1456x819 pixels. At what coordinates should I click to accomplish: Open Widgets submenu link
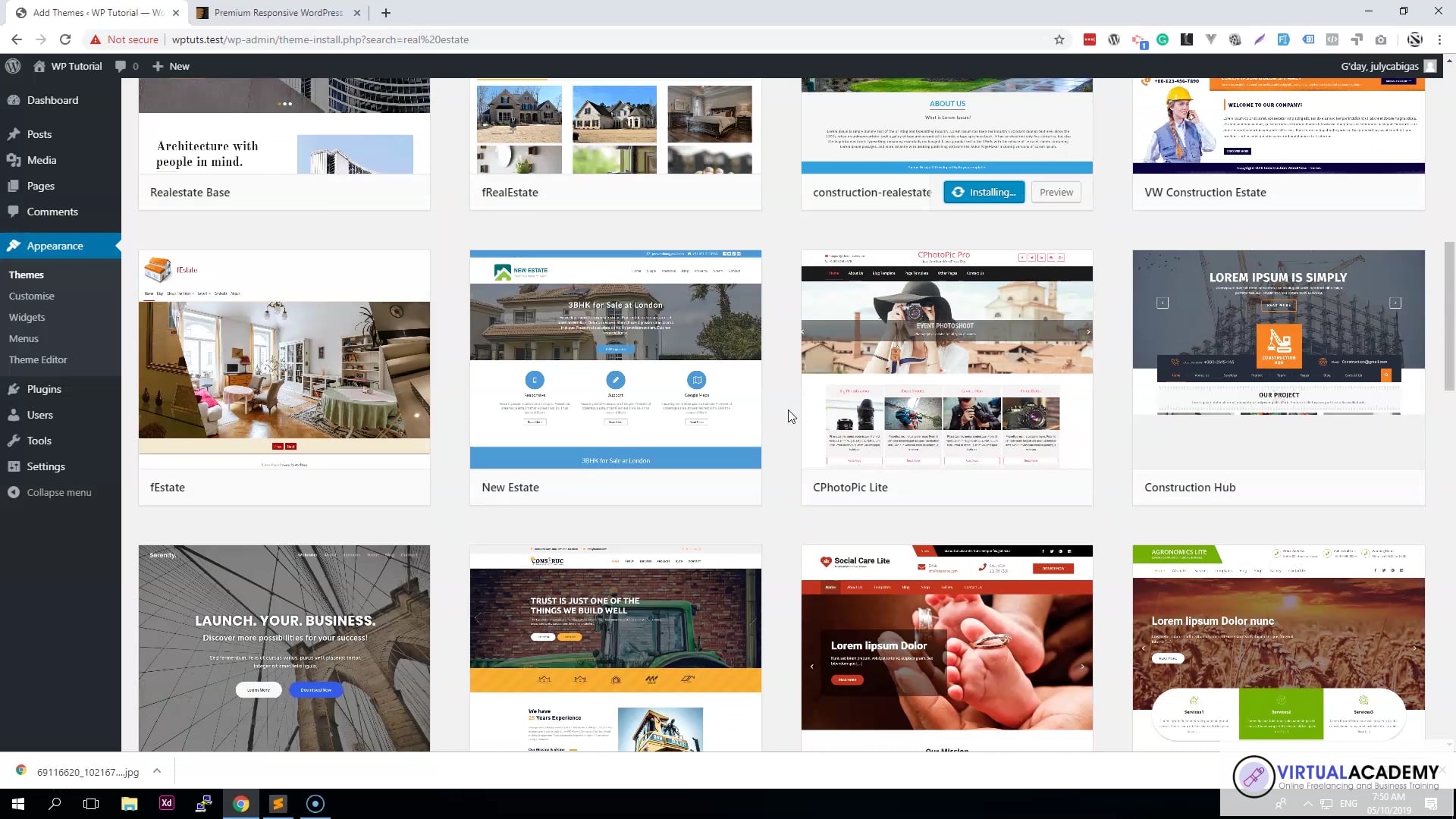(27, 317)
